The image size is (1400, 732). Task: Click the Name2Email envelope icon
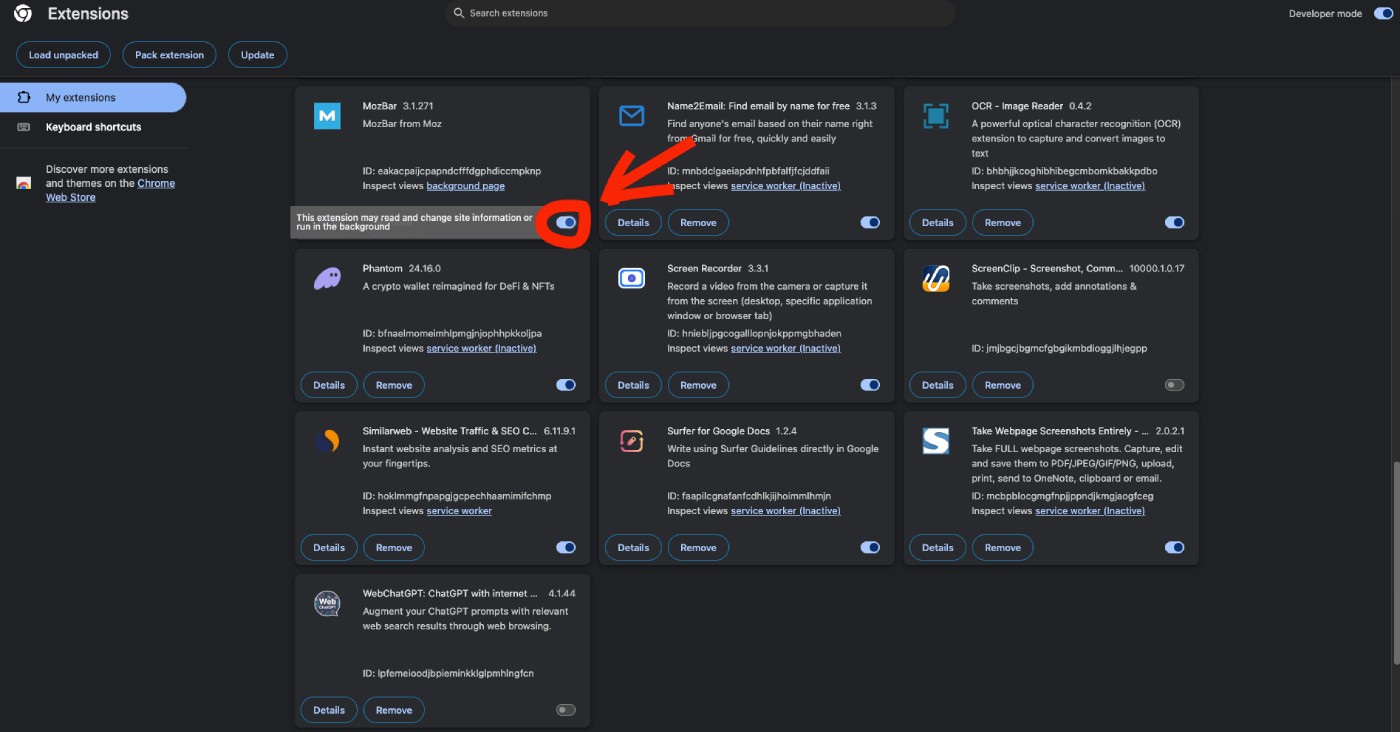(632, 115)
